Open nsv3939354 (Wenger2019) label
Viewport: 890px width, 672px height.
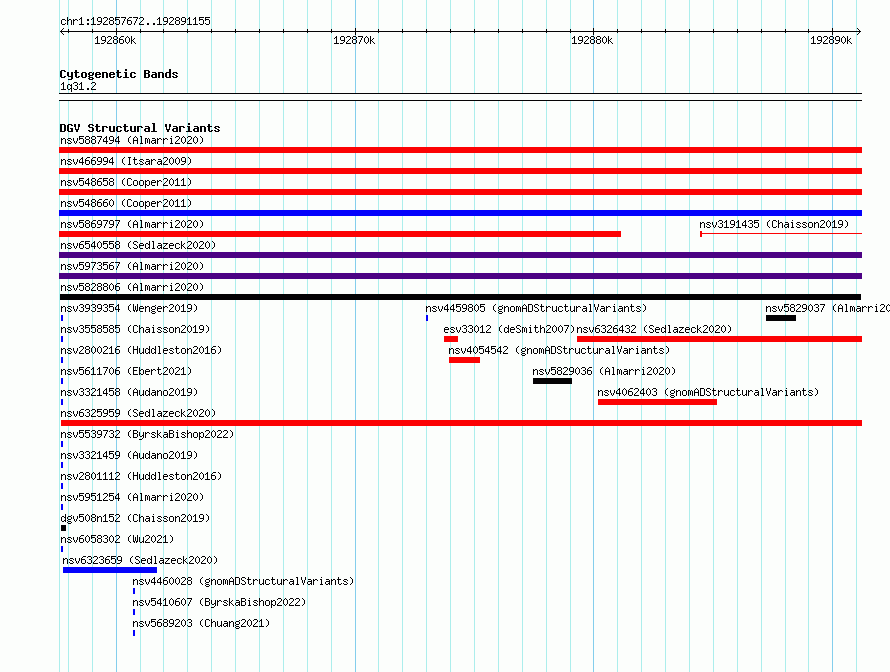click(129, 308)
